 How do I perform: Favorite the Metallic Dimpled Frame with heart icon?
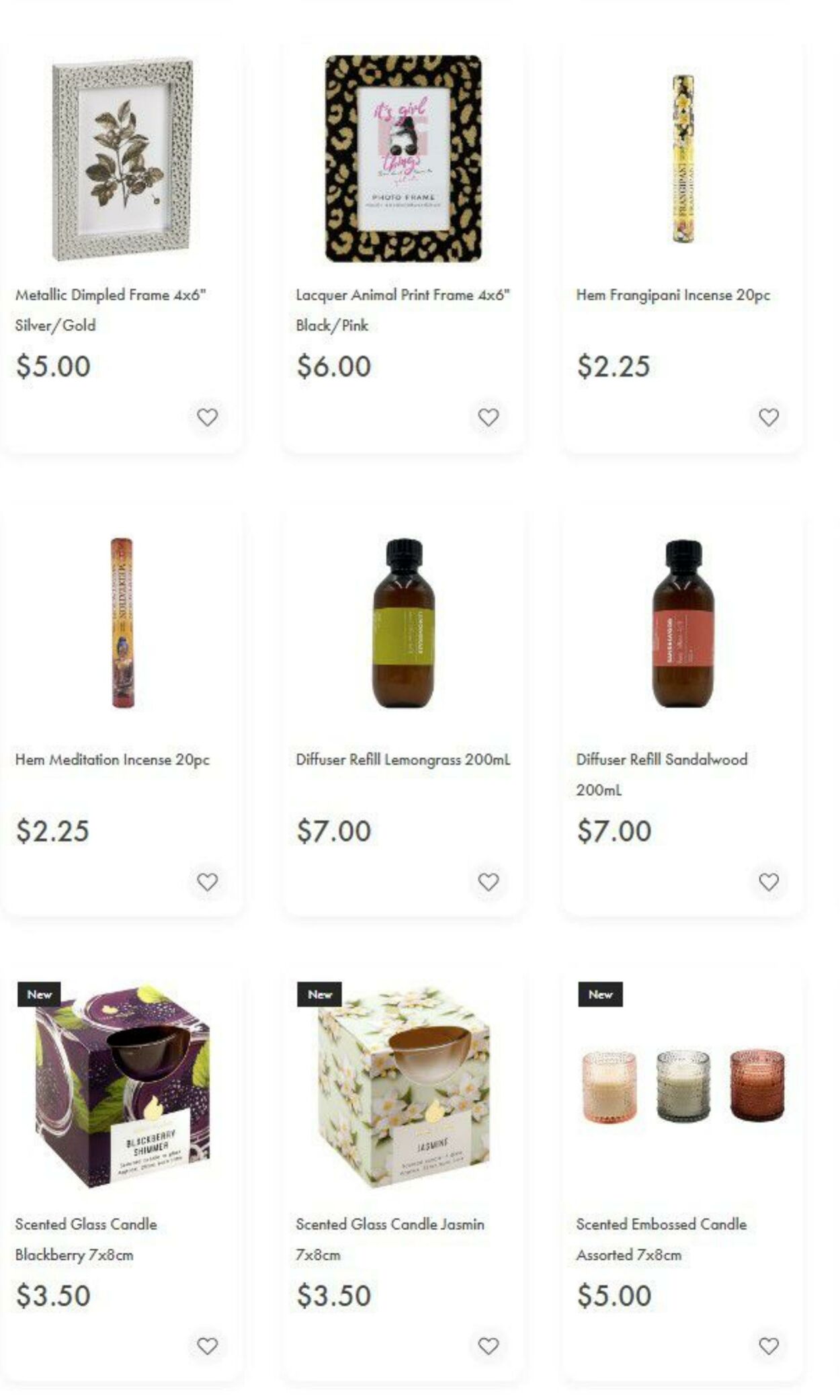[x=208, y=417]
